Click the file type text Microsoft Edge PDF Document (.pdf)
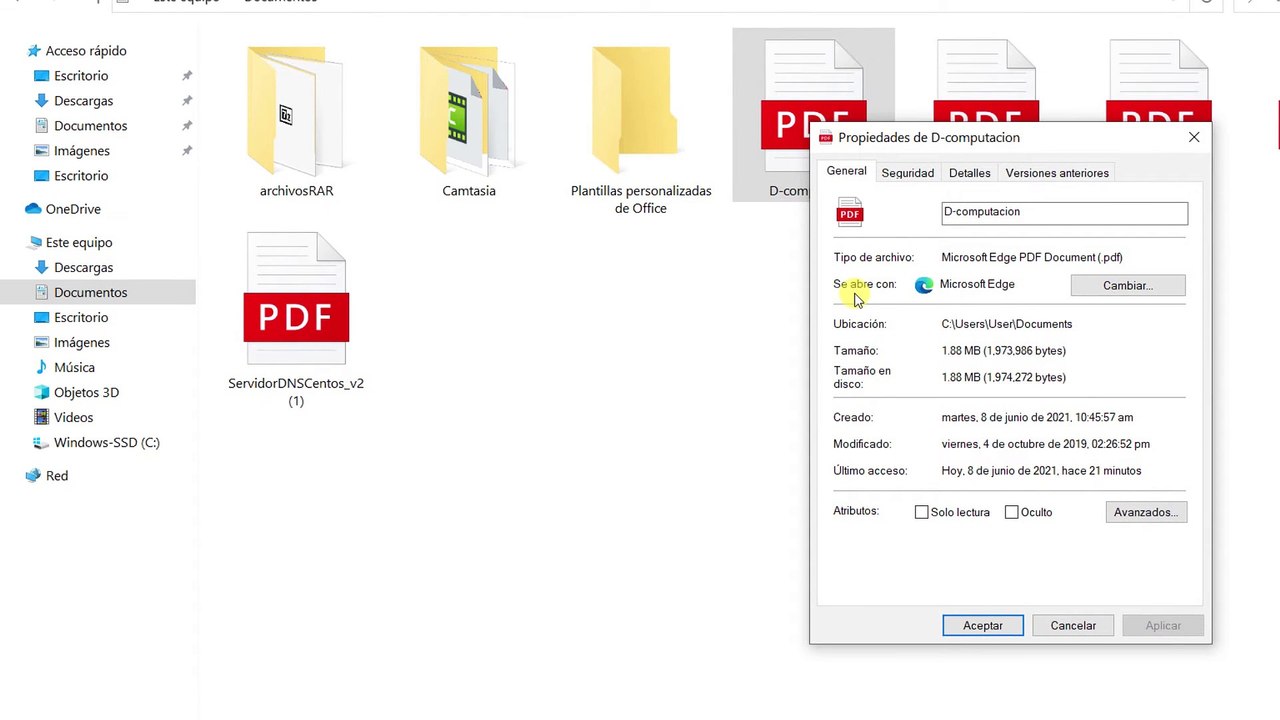1280x720 pixels. [1032, 258]
